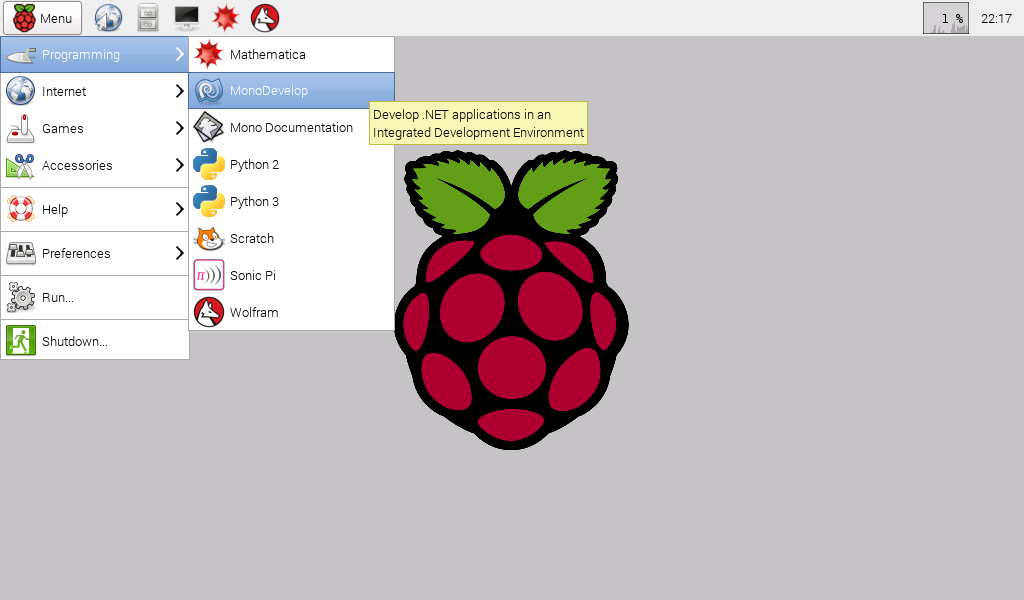Click the Games joystick icon
Screen dimensions: 1024x600
[x=21, y=129]
